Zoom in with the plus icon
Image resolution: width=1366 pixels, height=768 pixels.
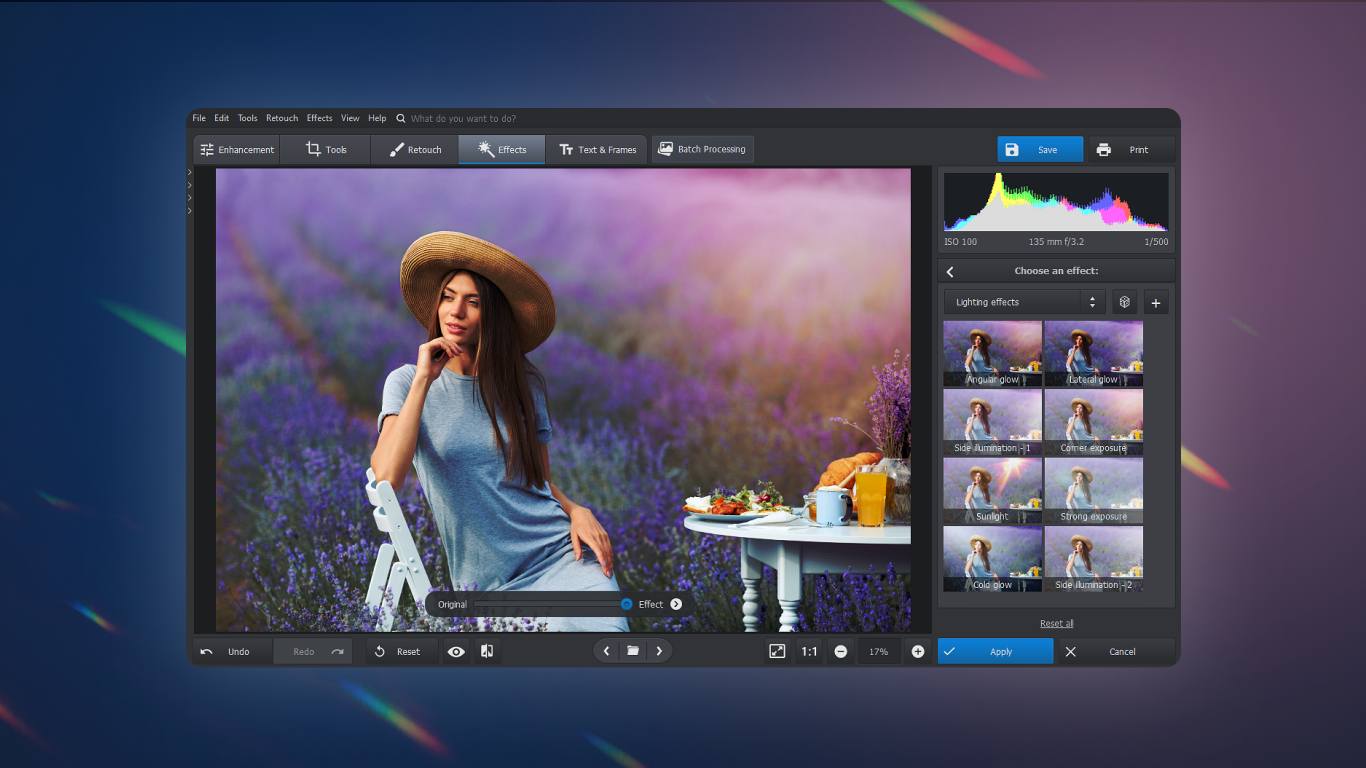[917, 651]
